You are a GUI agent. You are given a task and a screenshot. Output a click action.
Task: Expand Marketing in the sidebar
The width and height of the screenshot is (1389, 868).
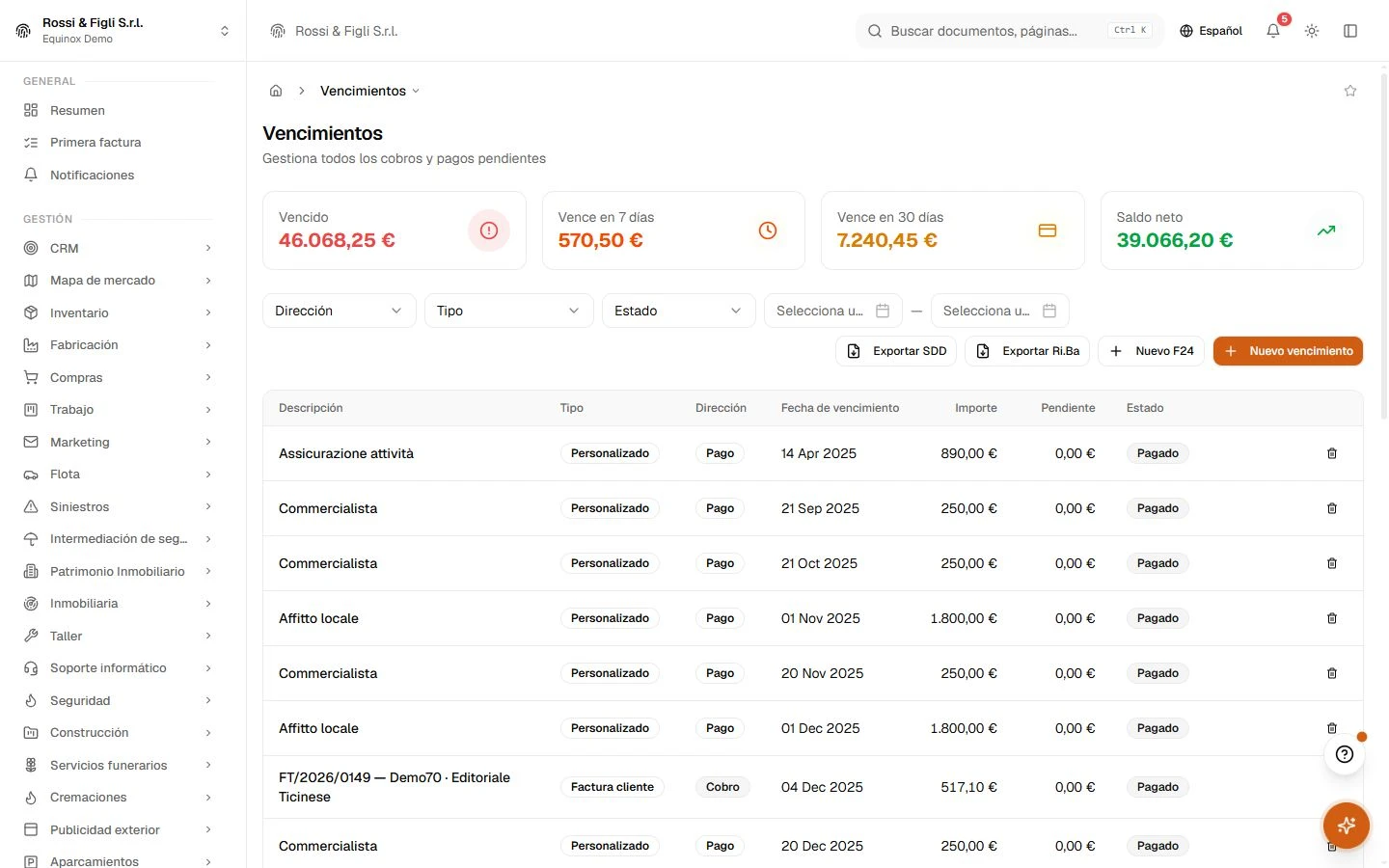coord(118,442)
